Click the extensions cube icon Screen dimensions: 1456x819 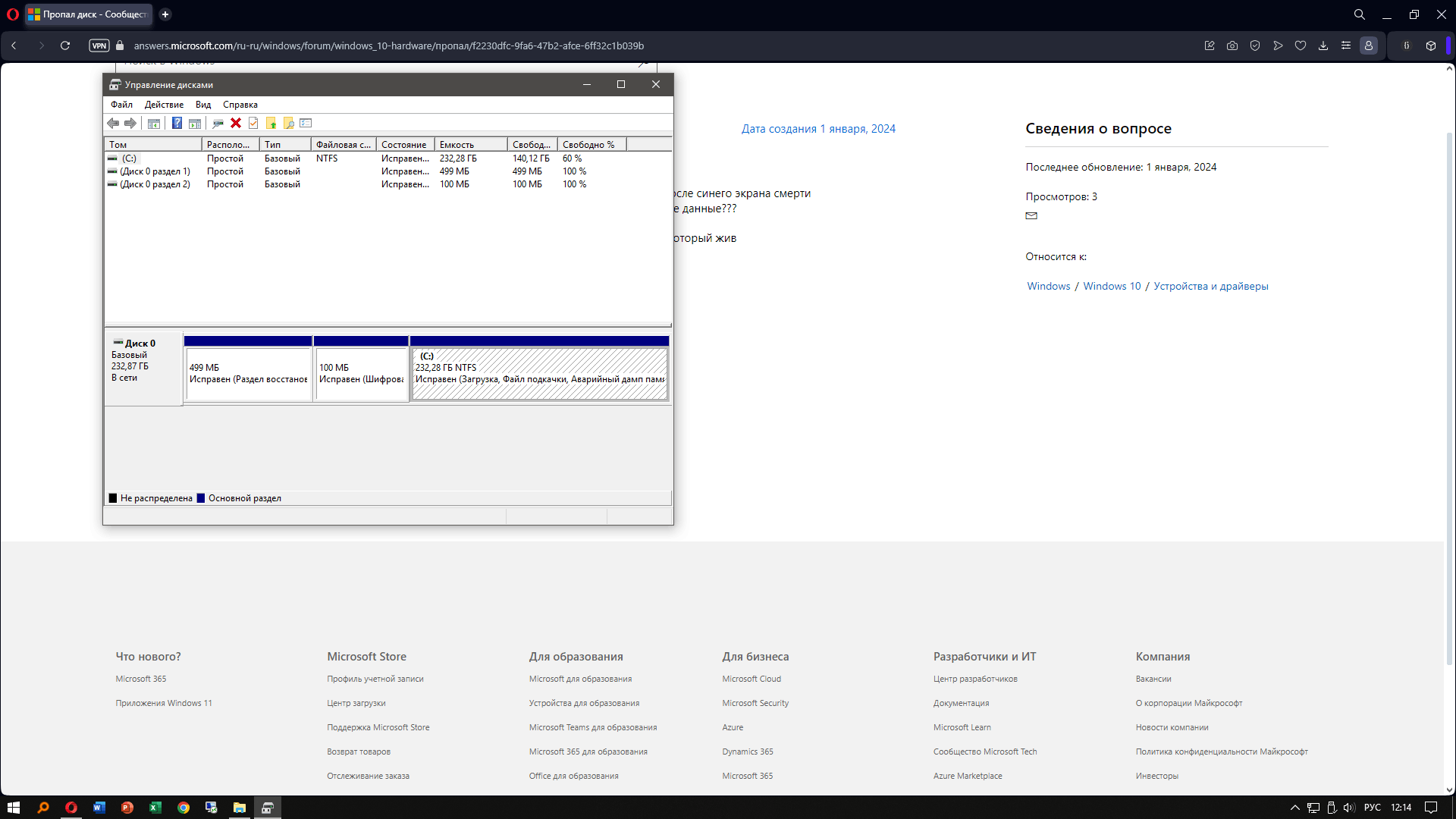point(1431,45)
